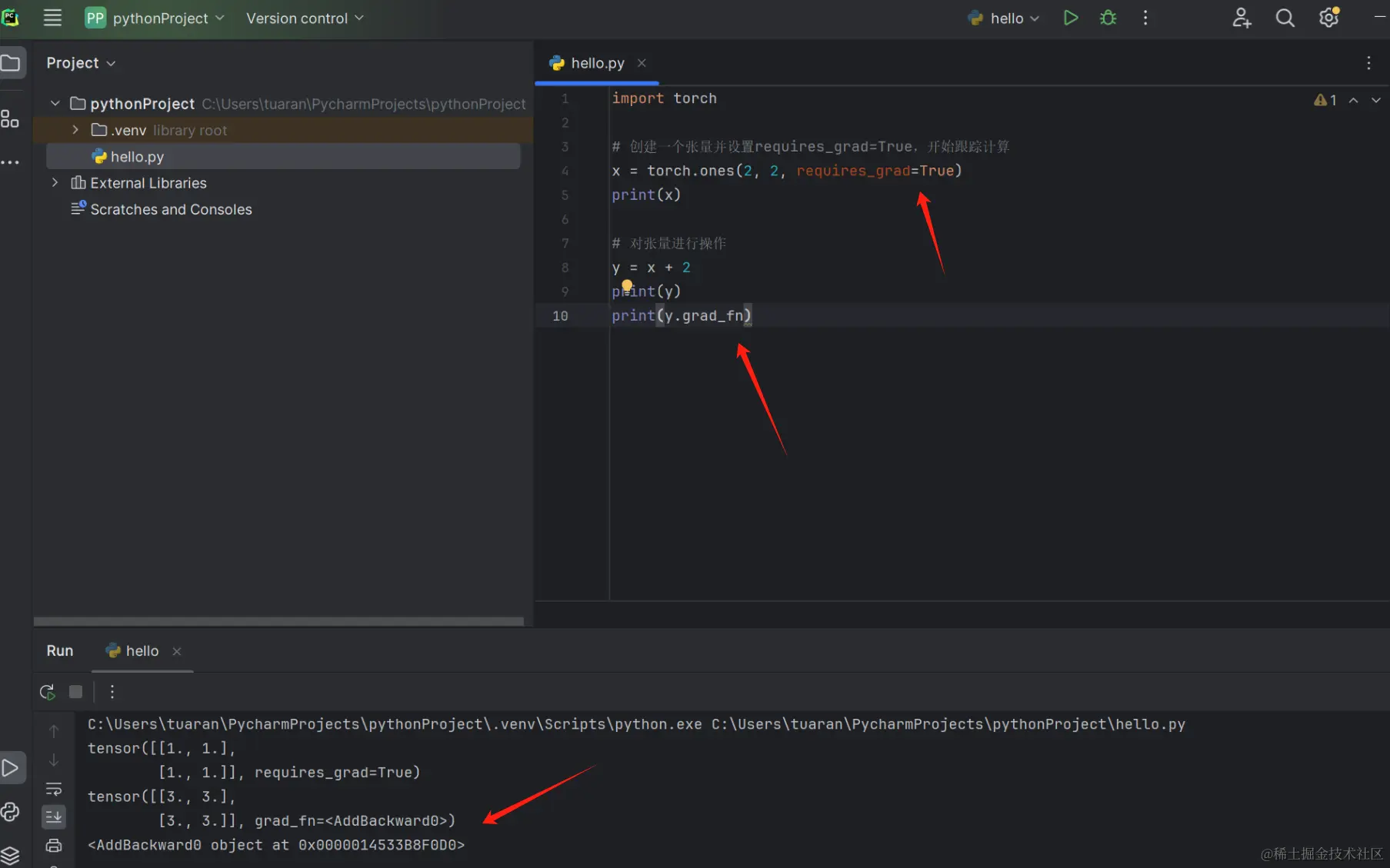
Task: Go to next highlighted problem arrow
Action: (x=1375, y=100)
